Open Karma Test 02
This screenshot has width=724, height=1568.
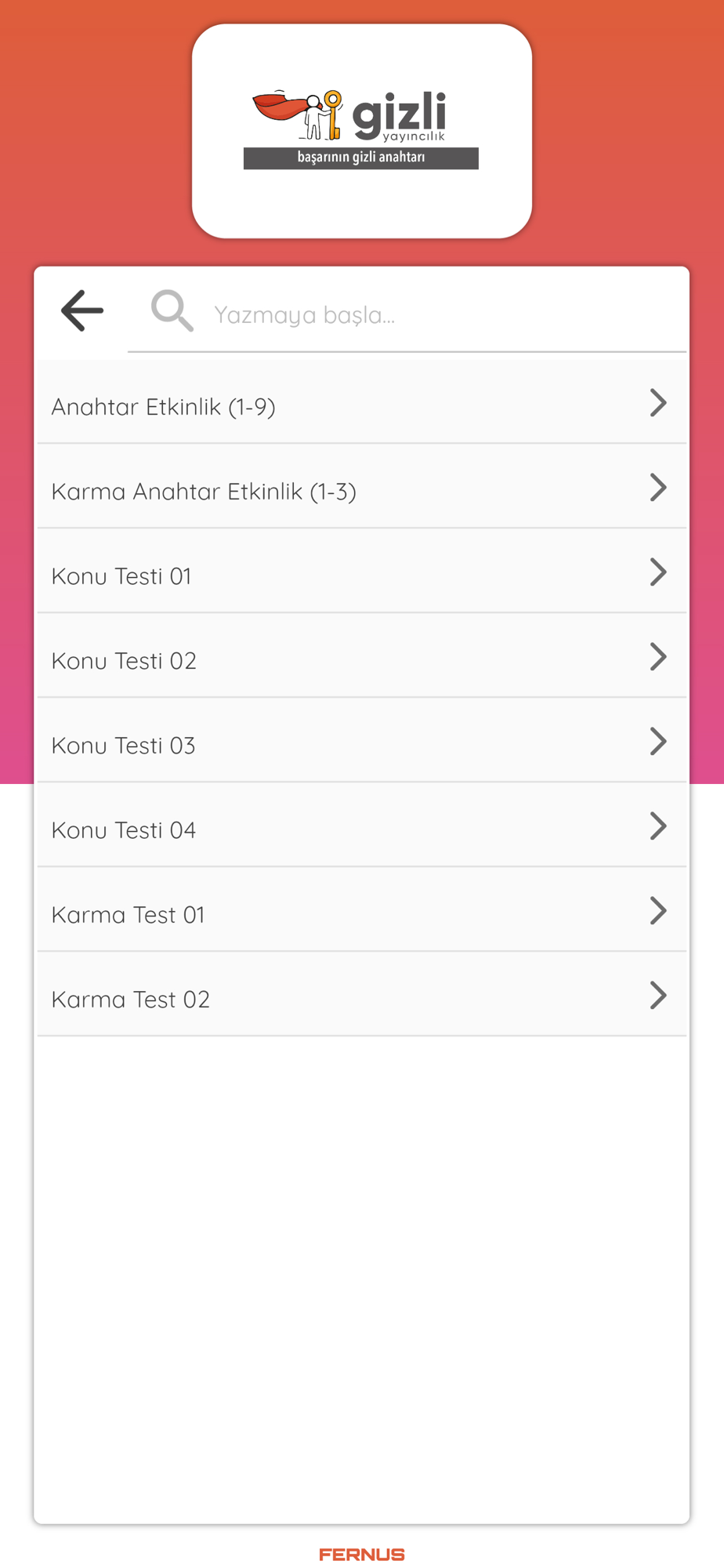coord(362,995)
